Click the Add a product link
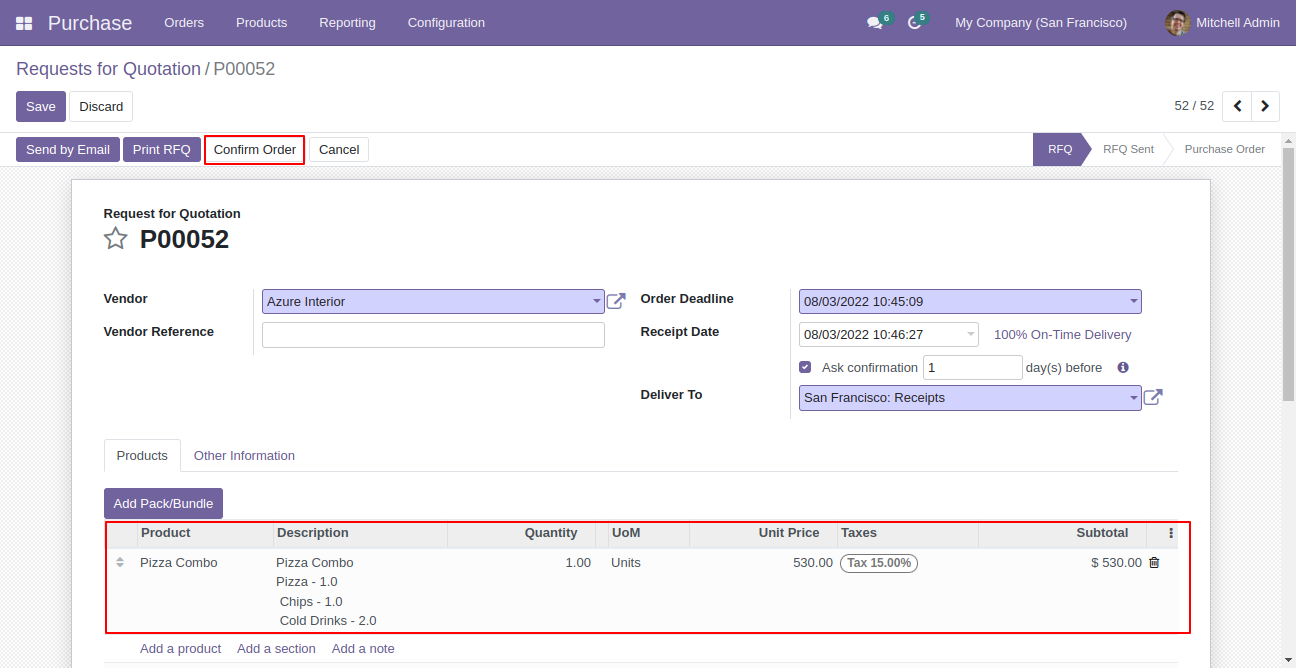The image size is (1296, 668). point(180,649)
